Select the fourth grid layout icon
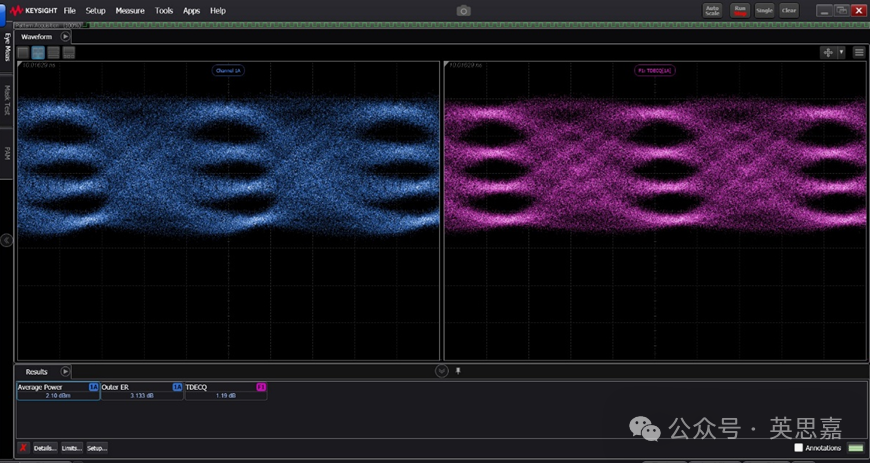870x463 pixels. 69,53
